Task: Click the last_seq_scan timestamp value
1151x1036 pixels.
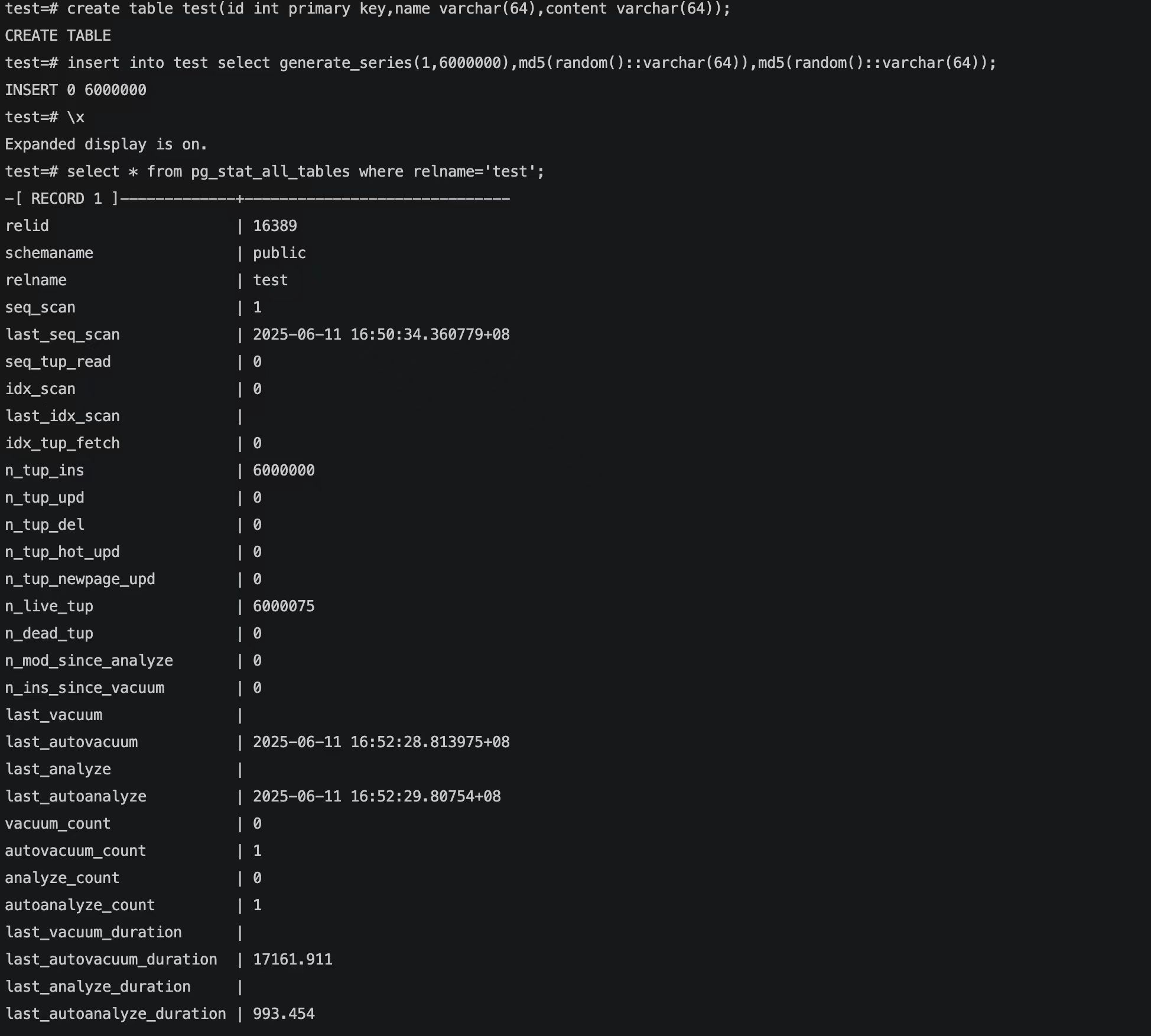Action: (381, 334)
